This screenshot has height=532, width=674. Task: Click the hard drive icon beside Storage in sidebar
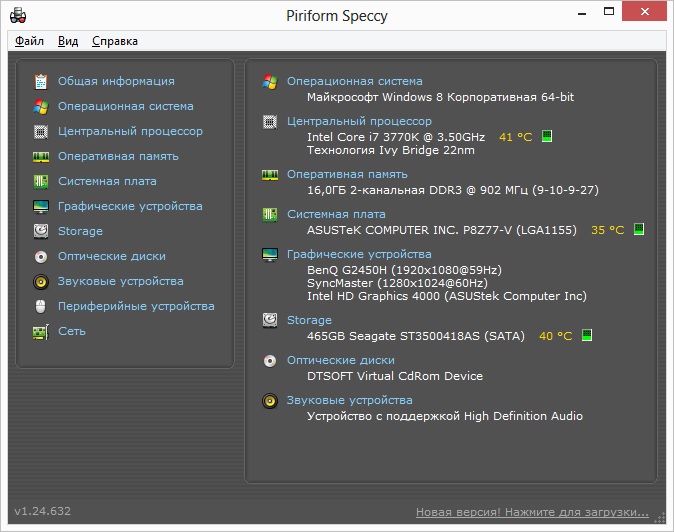pos(41,231)
